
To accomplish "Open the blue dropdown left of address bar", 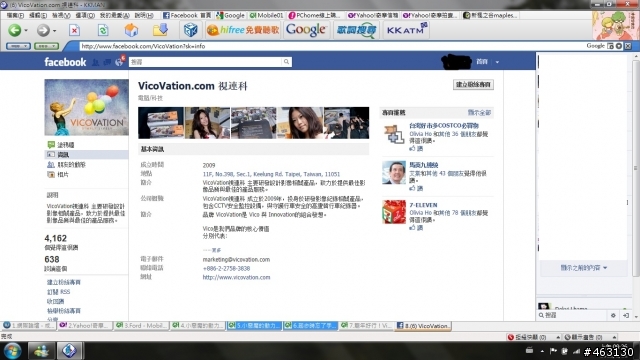I will tap(18, 46).
